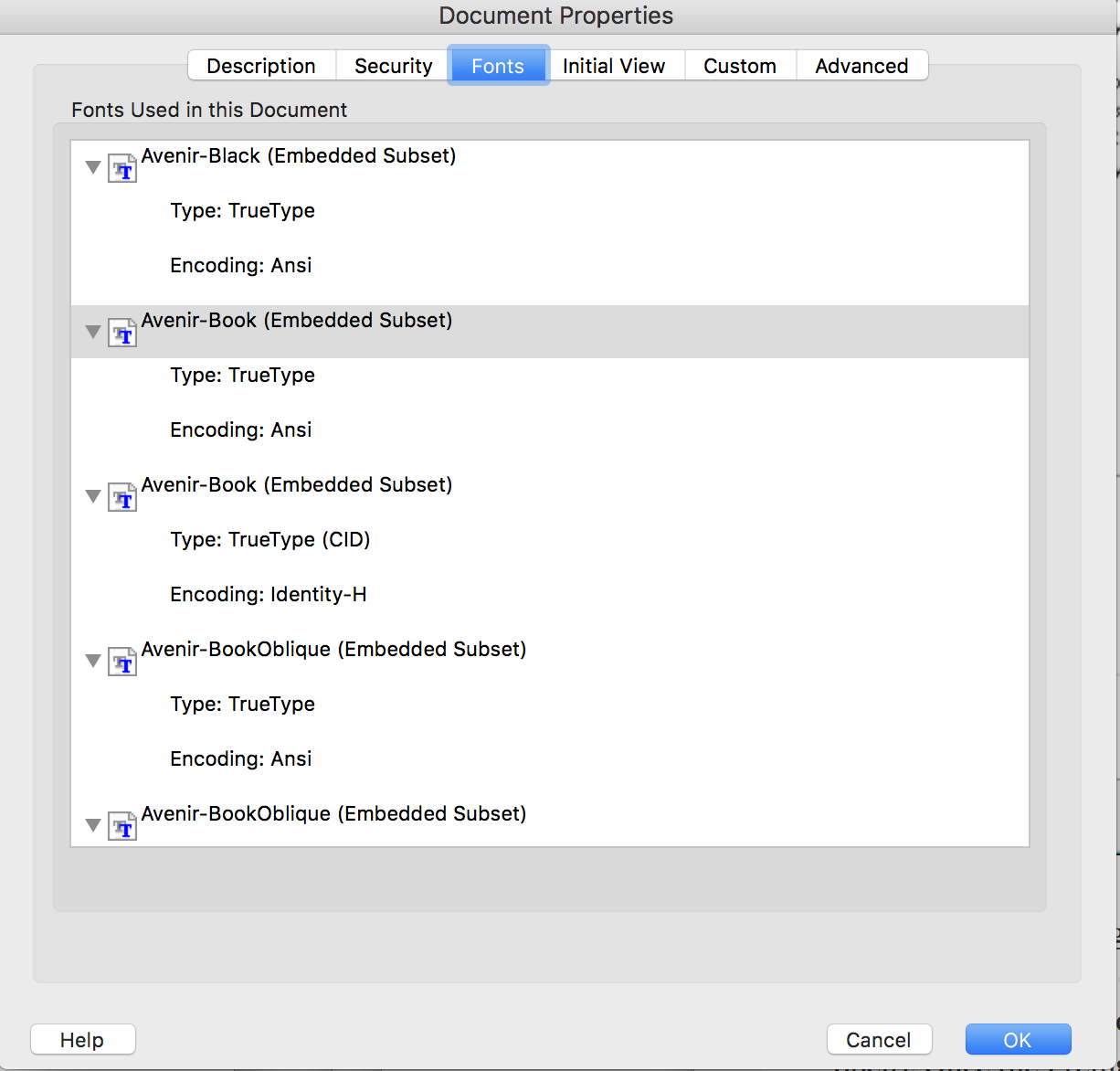Collapse the first Avenir-BookOblique entry
This screenshot has width=1120, height=1071.
pyautogui.click(x=92, y=661)
